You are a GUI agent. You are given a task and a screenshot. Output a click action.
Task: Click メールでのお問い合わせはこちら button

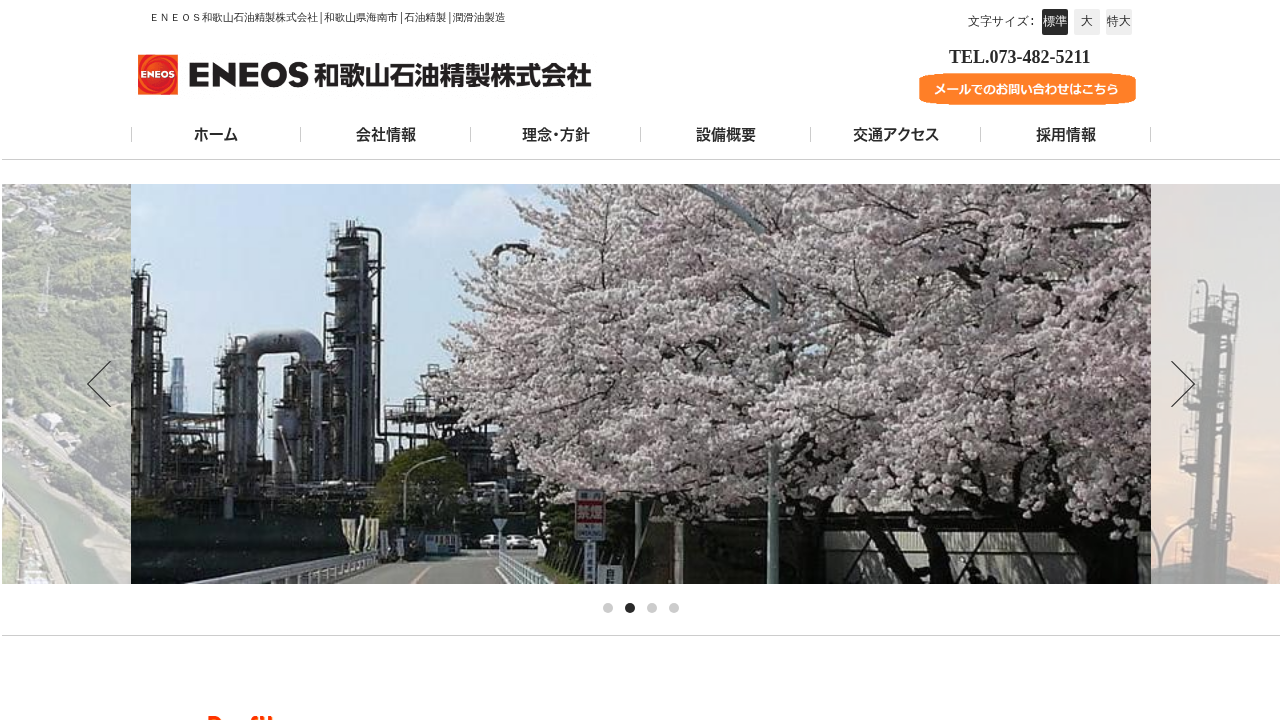pyautogui.click(x=1027, y=89)
